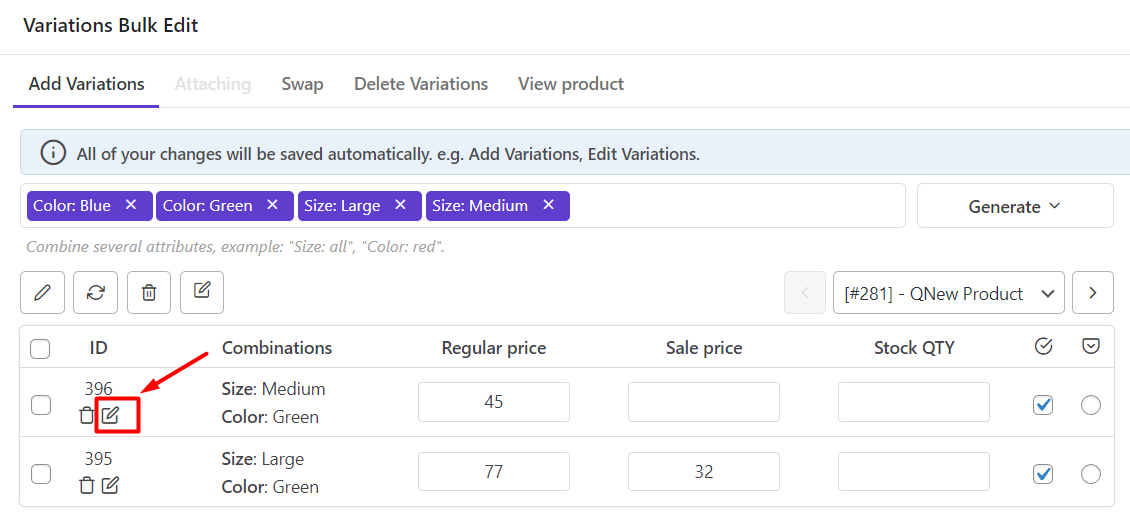This screenshot has height=530, width=1130.
Task: Remove the Size: Medium attribute tag
Action: coord(548,205)
